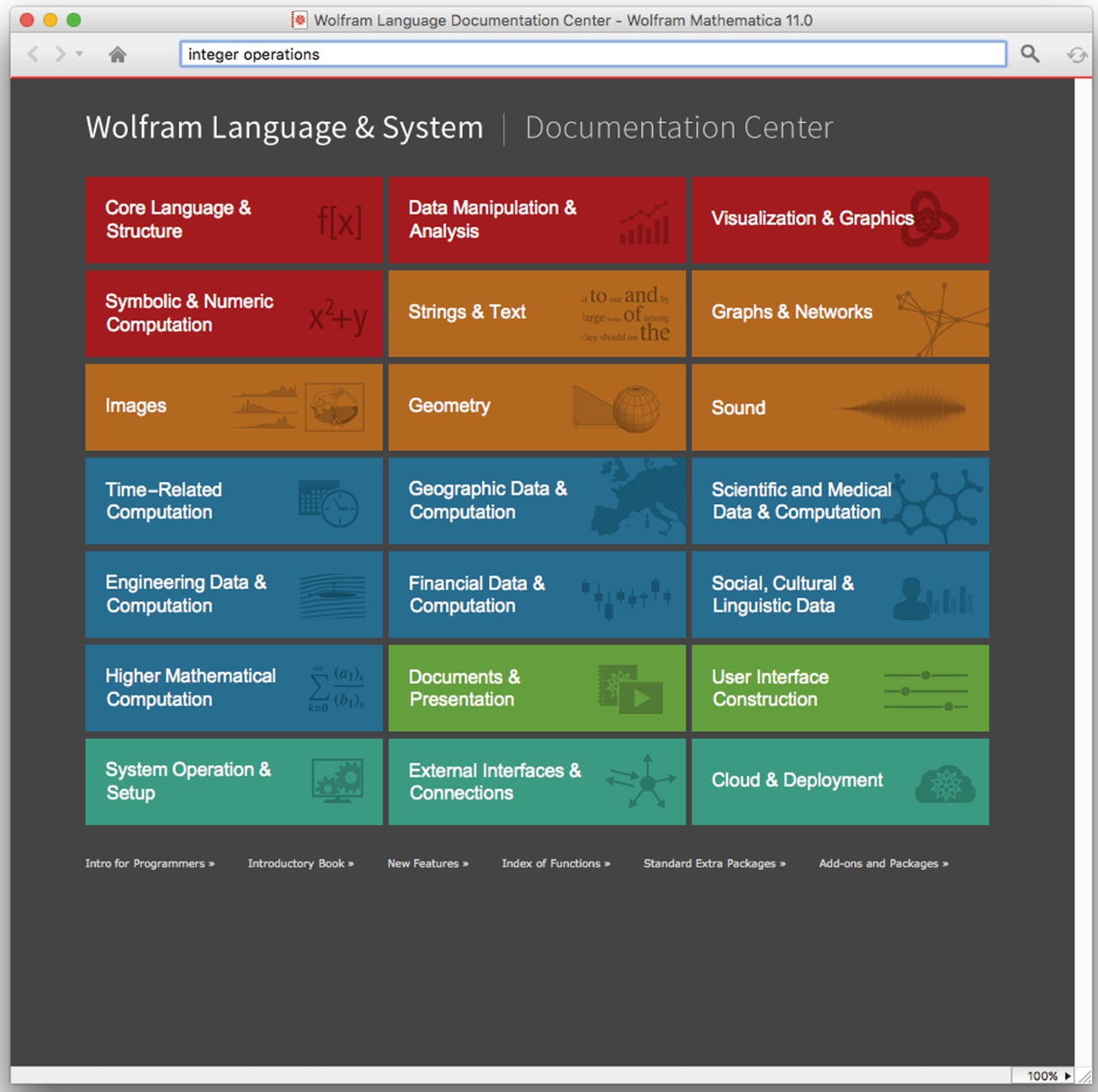
Task: Click the cloud with Wolfram logo icon
Action: tap(945, 784)
